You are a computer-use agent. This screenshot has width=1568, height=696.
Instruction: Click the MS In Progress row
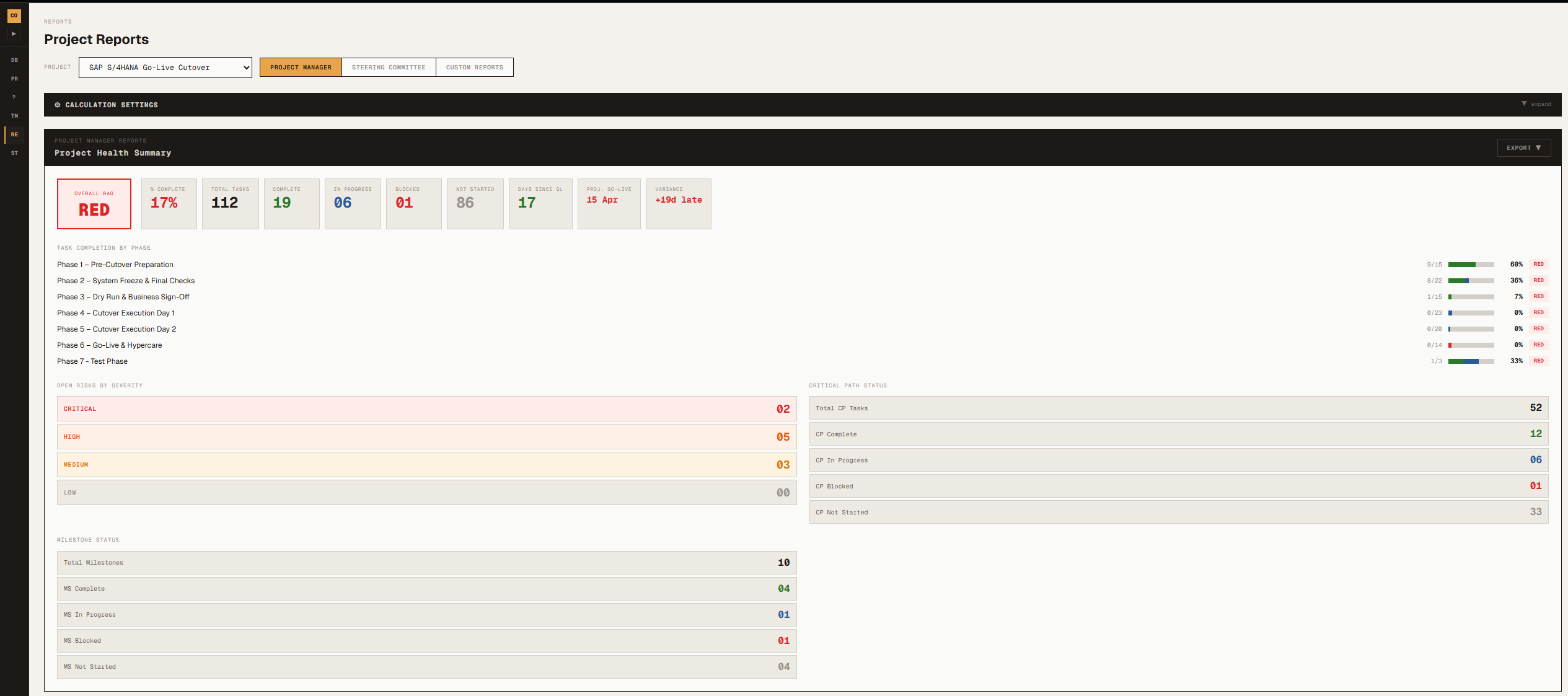(x=426, y=615)
